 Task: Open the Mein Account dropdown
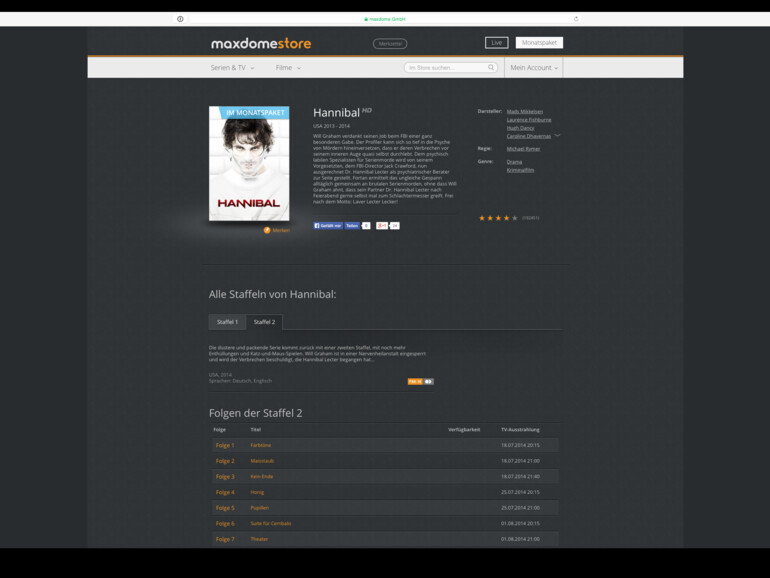pyautogui.click(x=534, y=68)
